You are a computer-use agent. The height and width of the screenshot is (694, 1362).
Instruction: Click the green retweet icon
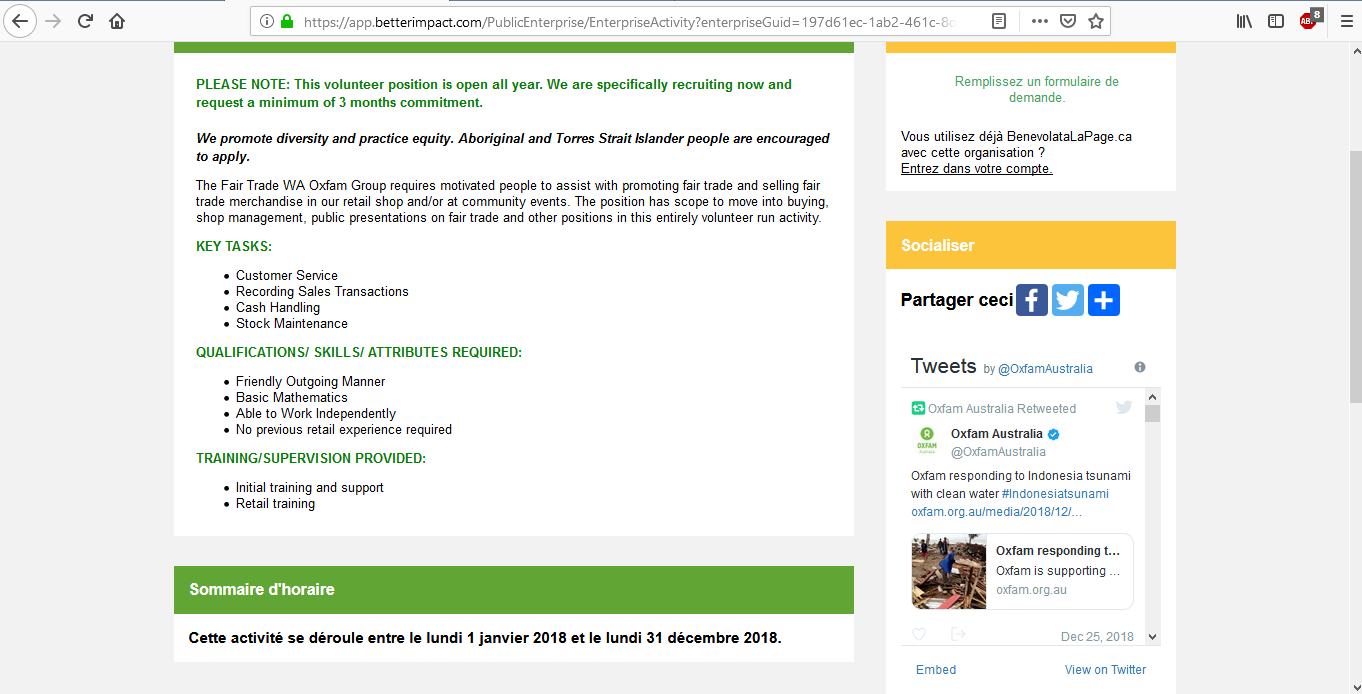[x=918, y=408]
